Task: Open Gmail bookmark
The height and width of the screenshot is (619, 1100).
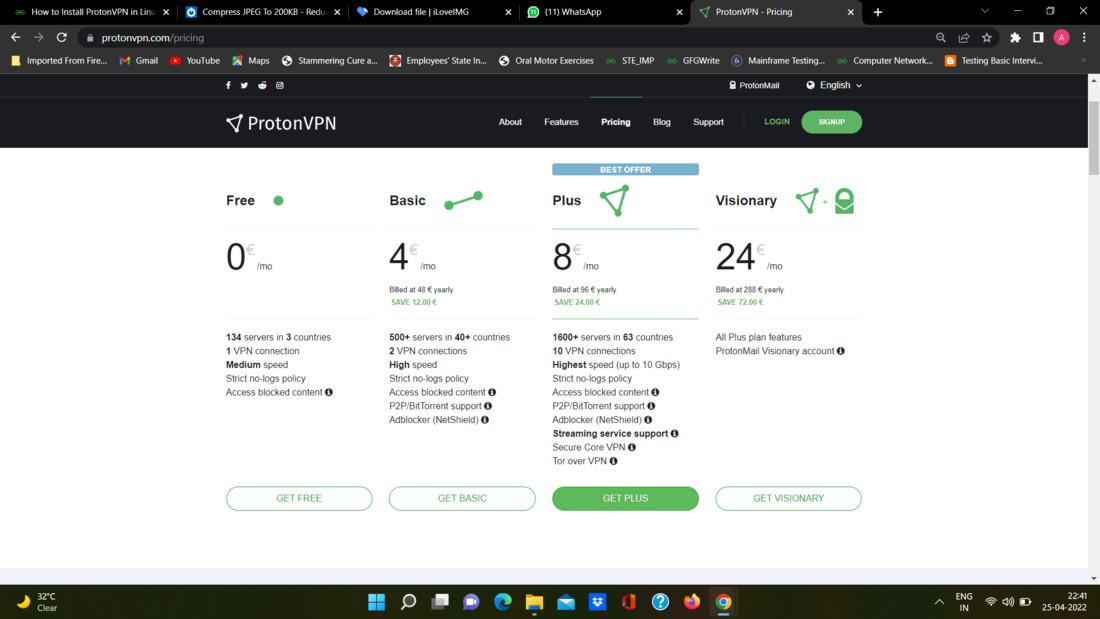Action: pos(139,60)
